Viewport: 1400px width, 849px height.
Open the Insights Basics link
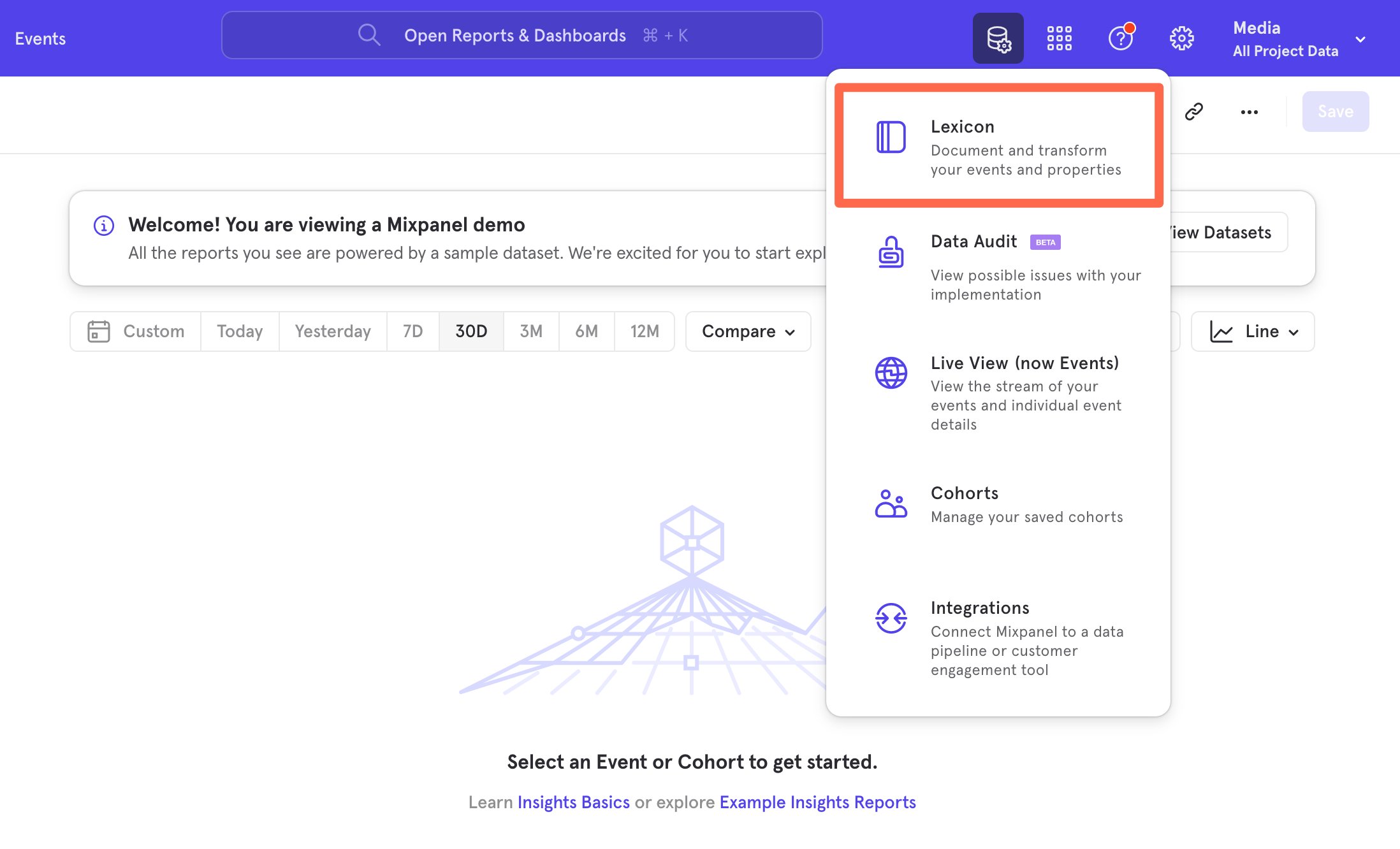[x=573, y=802]
